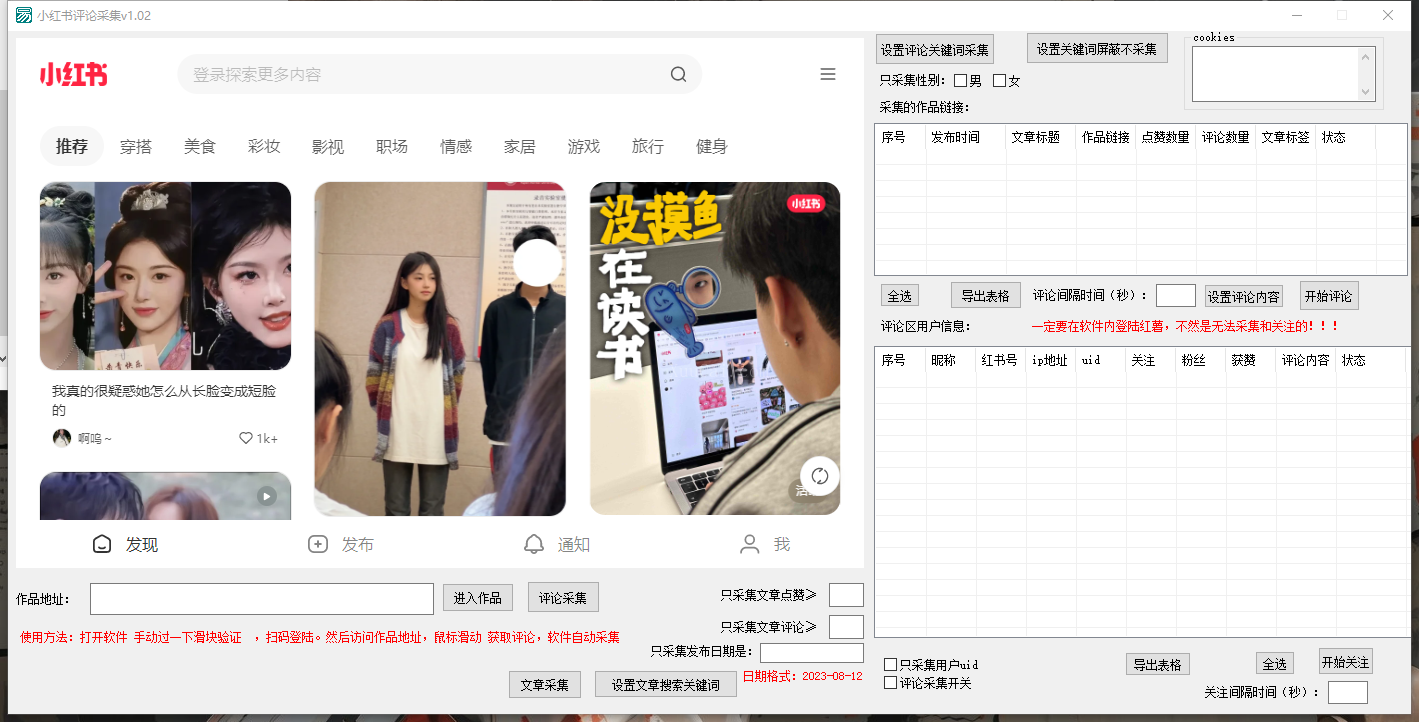Open the 我 profile icon
Image resolution: width=1419 pixels, height=722 pixels.
point(749,544)
